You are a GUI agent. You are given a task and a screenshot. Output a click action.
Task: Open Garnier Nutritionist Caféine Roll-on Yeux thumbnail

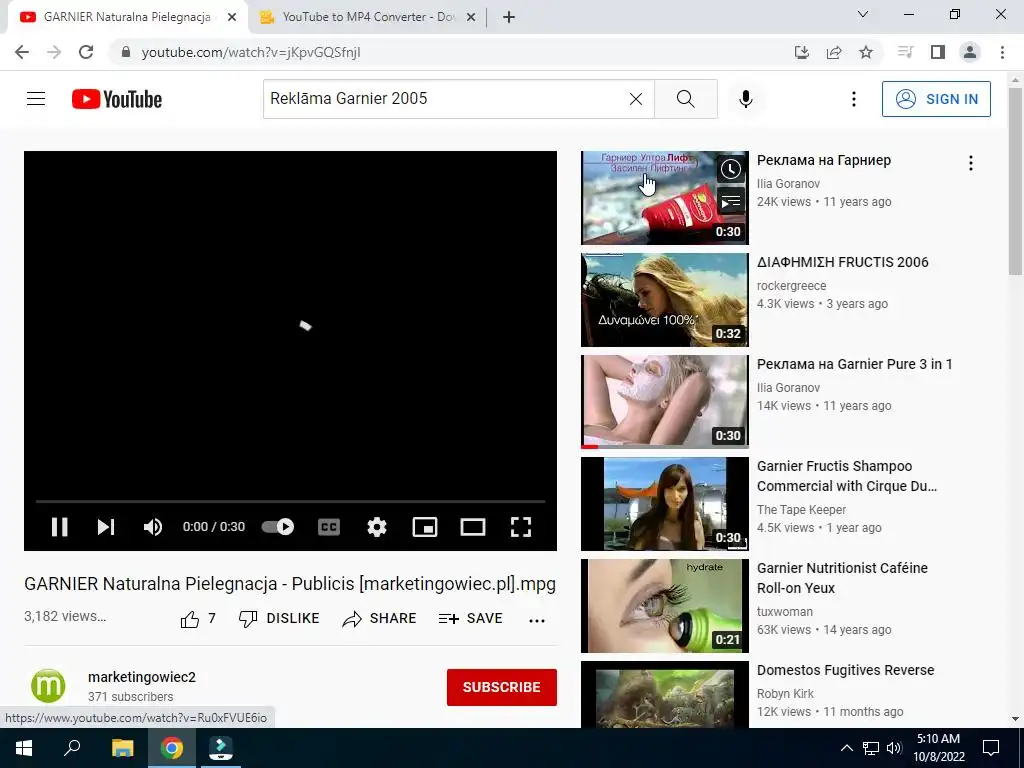tap(665, 605)
